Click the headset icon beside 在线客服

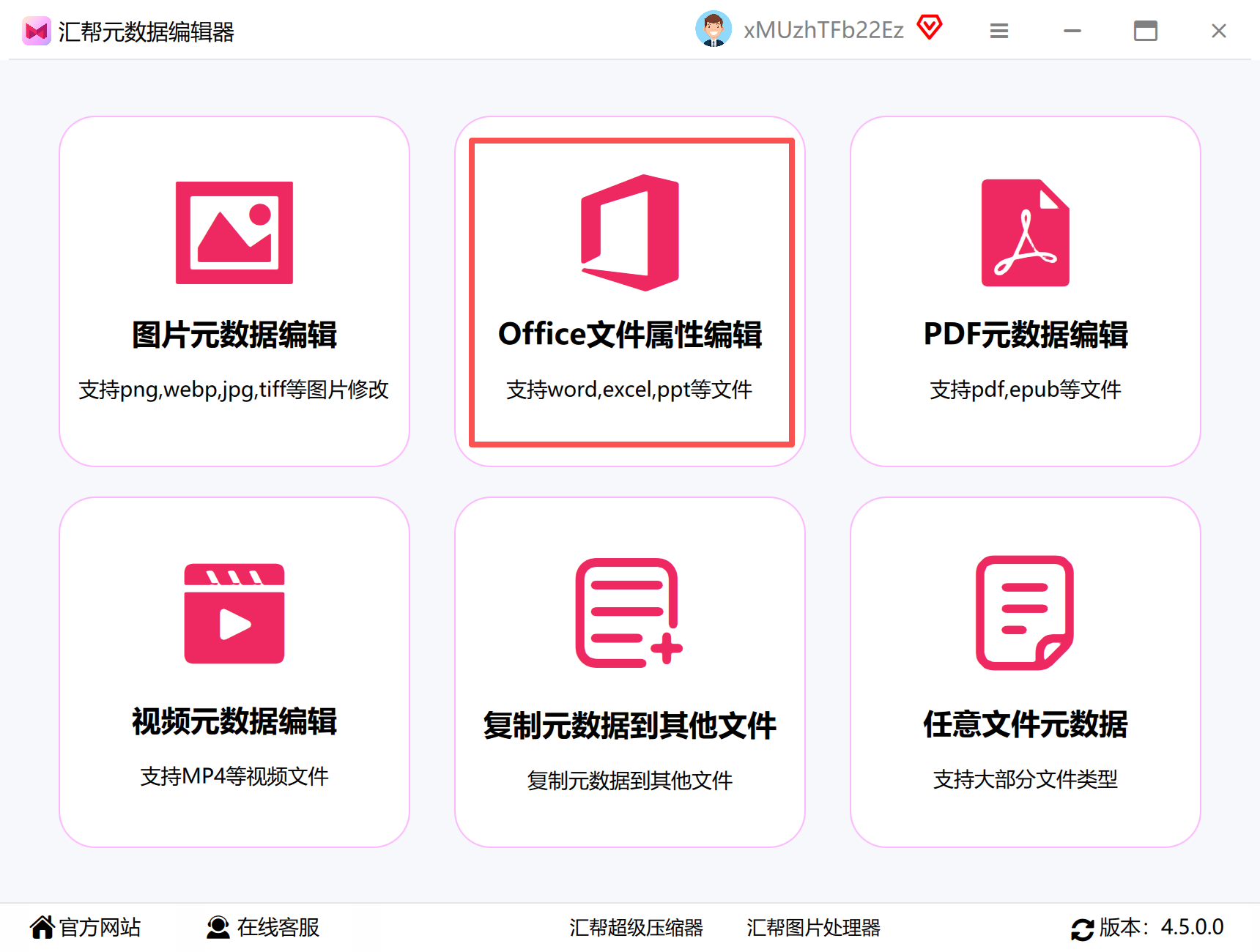pyautogui.click(x=218, y=927)
